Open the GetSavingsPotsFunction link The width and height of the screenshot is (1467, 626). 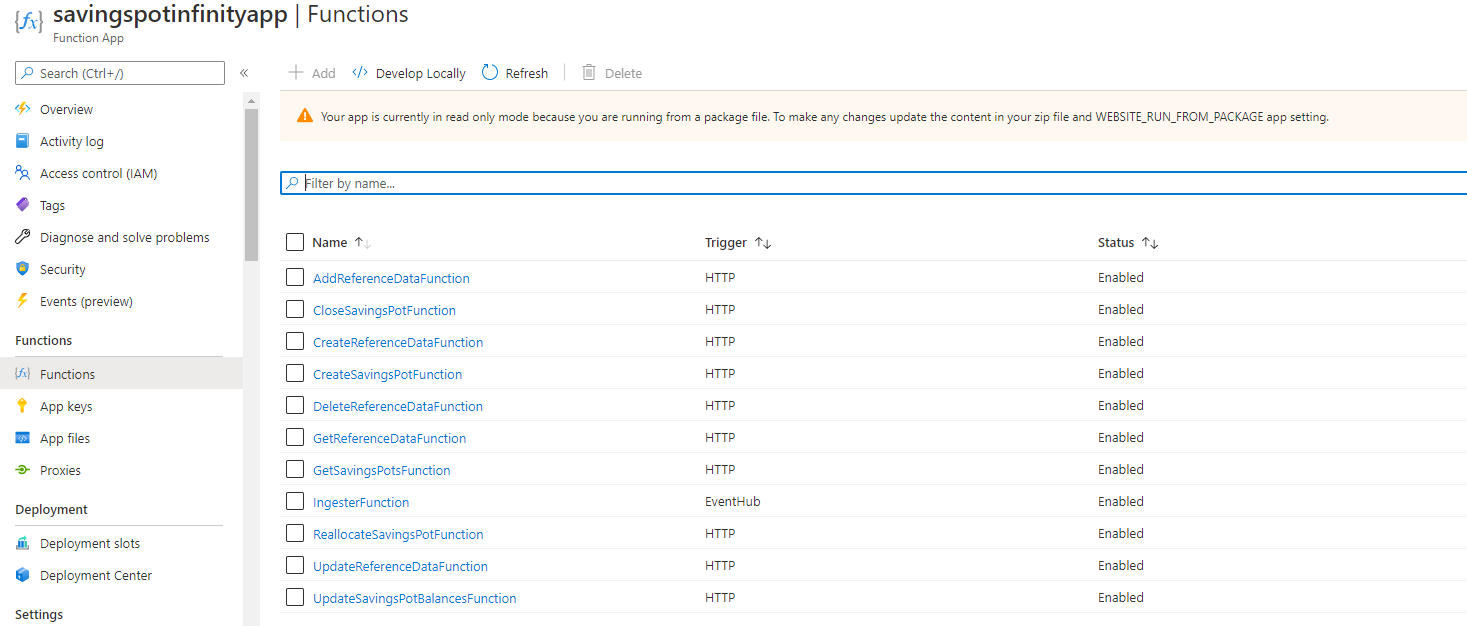(x=381, y=470)
